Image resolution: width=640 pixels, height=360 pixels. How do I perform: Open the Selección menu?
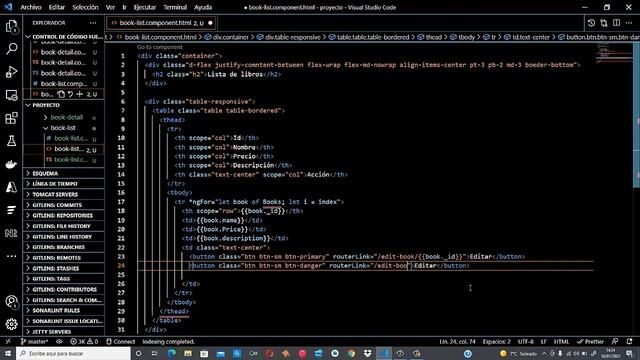[85, 7]
